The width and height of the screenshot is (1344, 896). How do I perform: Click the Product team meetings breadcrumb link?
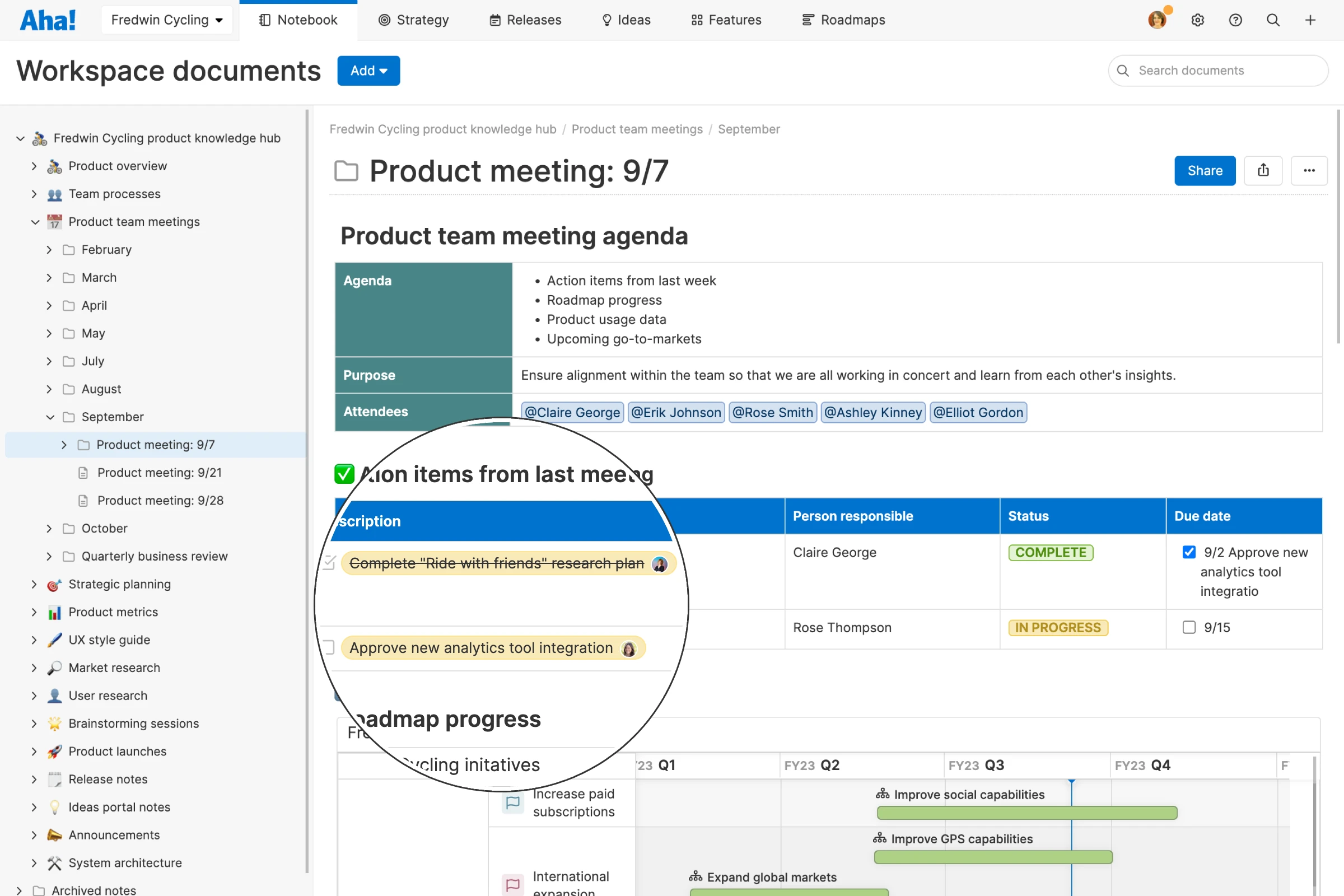point(637,129)
